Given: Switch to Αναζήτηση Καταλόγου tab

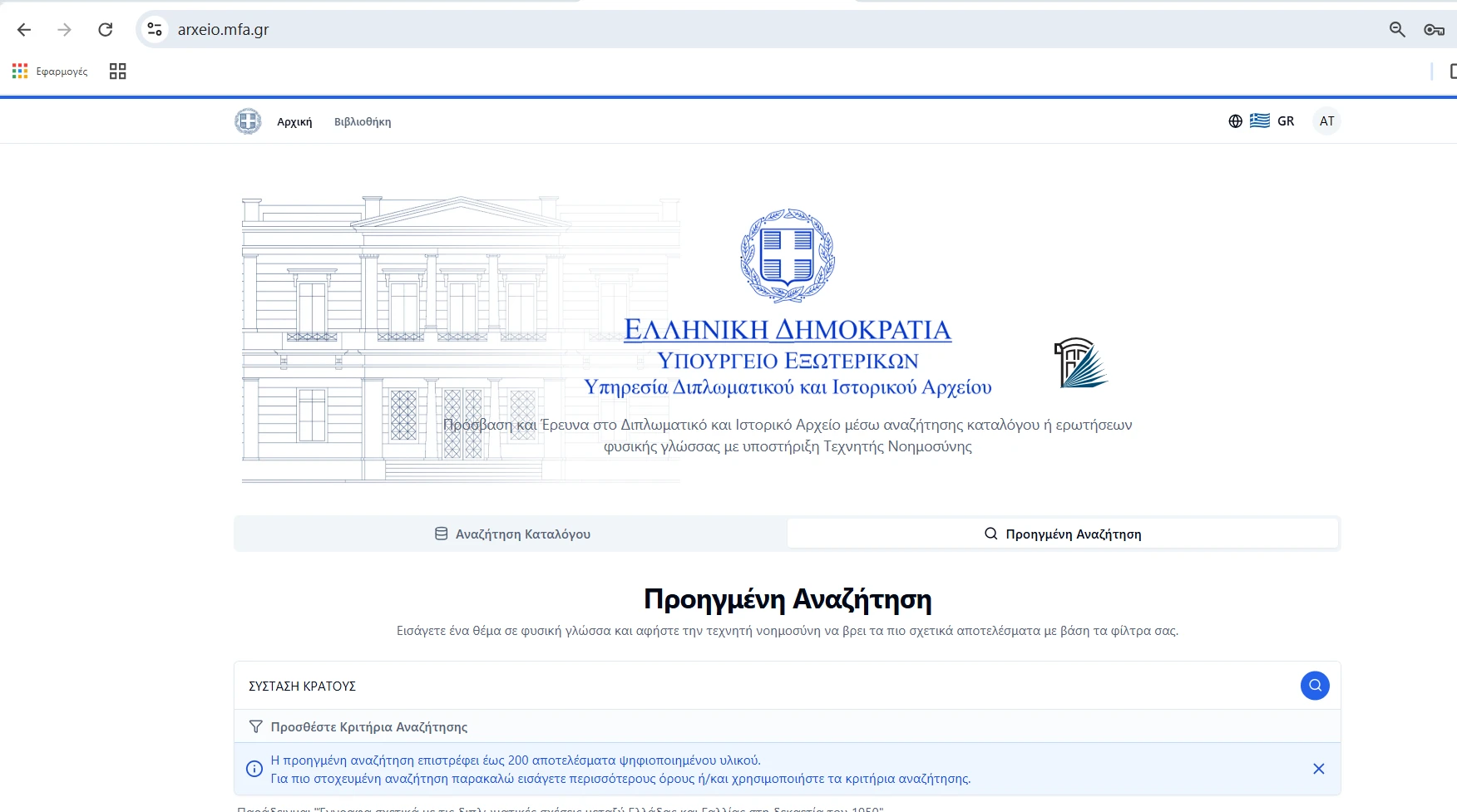Looking at the screenshot, I should 512,534.
